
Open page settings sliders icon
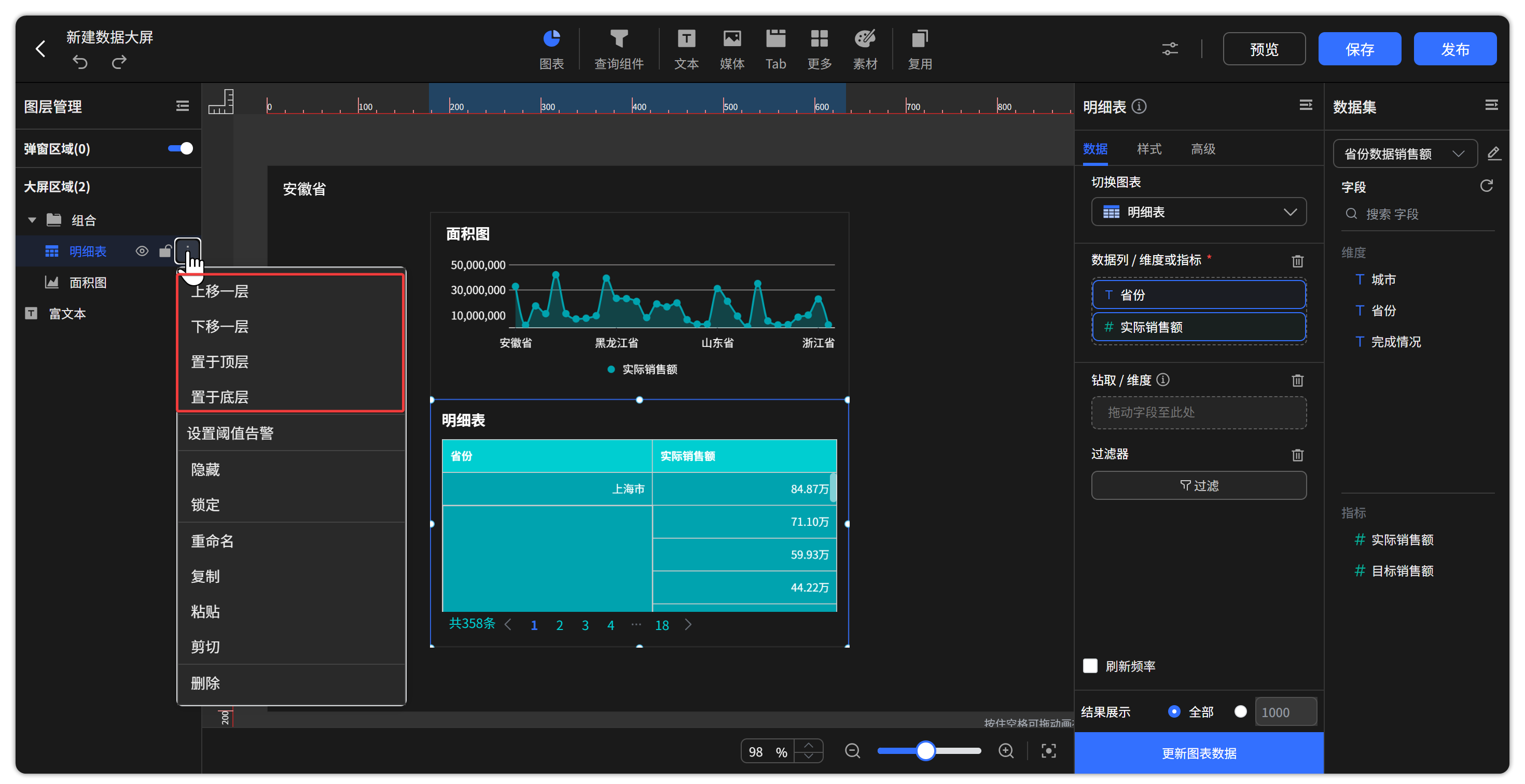pyautogui.click(x=1170, y=49)
